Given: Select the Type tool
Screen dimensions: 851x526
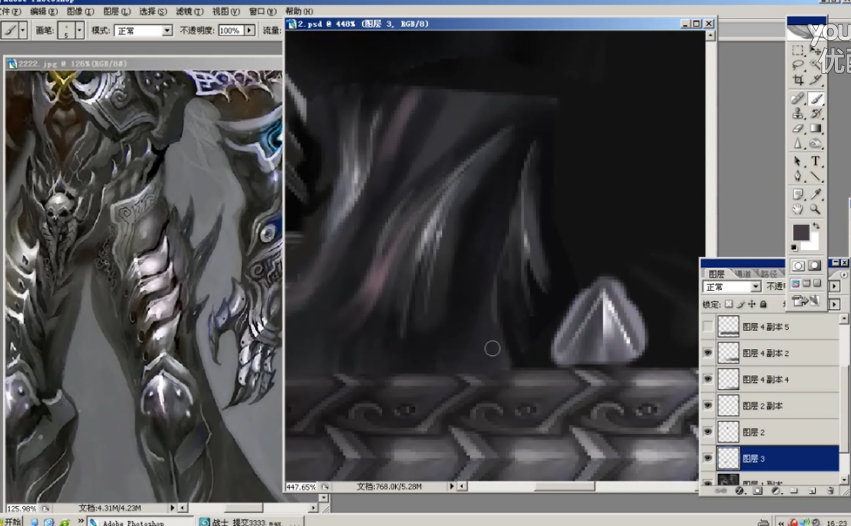Looking at the screenshot, I should coord(815,161).
